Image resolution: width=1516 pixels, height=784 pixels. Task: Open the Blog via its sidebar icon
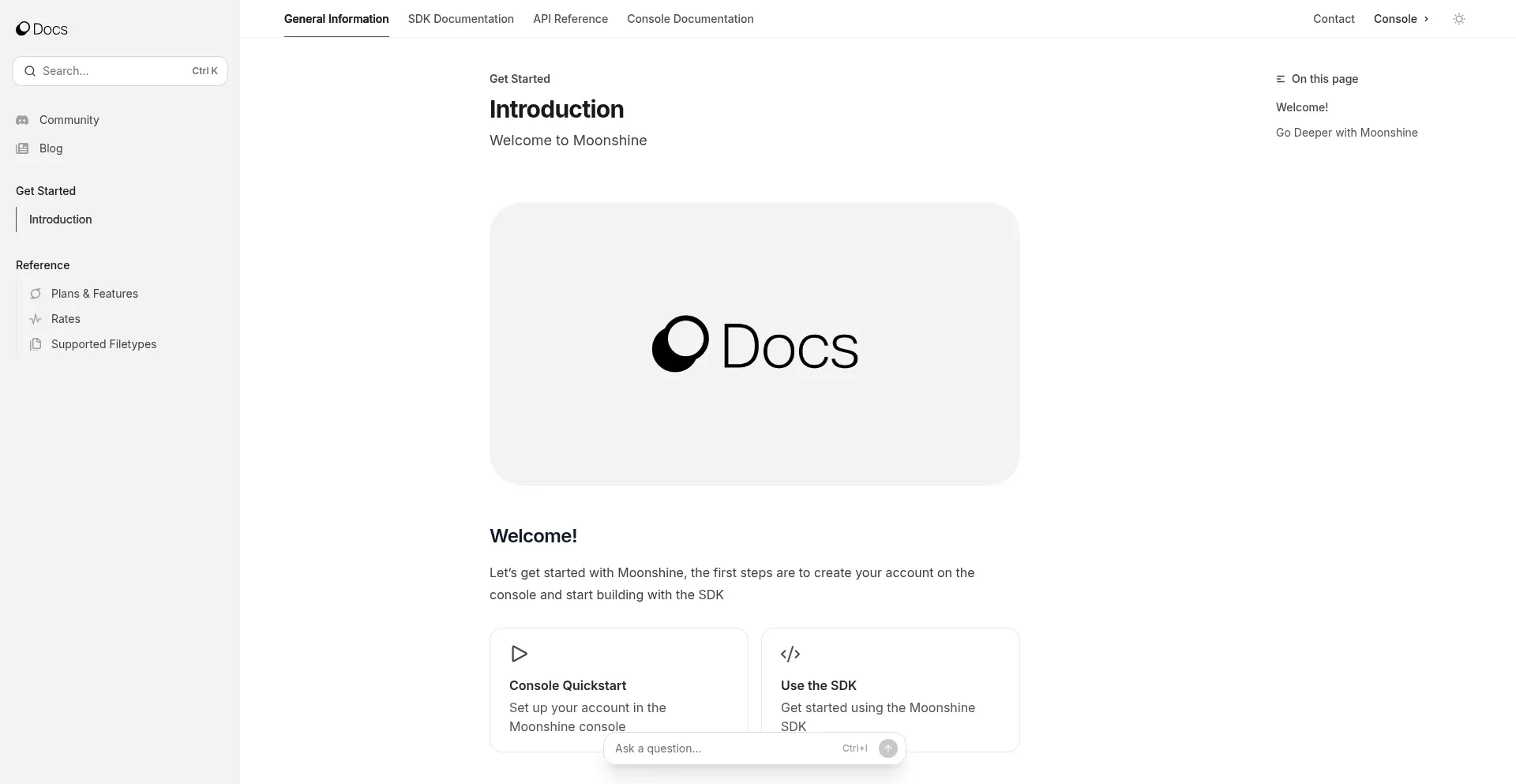[x=23, y=148]
